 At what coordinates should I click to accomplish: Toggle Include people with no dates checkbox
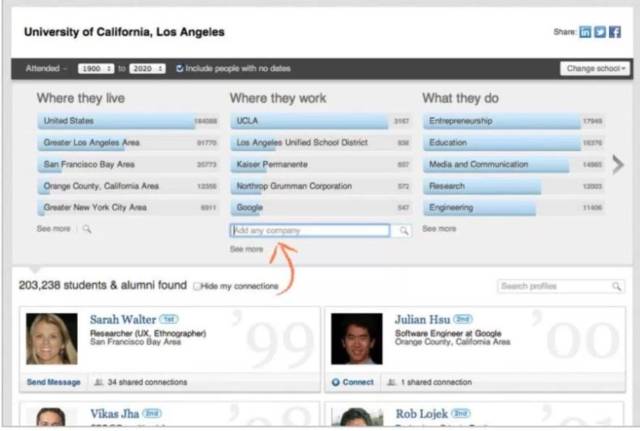tap(180, 69)
